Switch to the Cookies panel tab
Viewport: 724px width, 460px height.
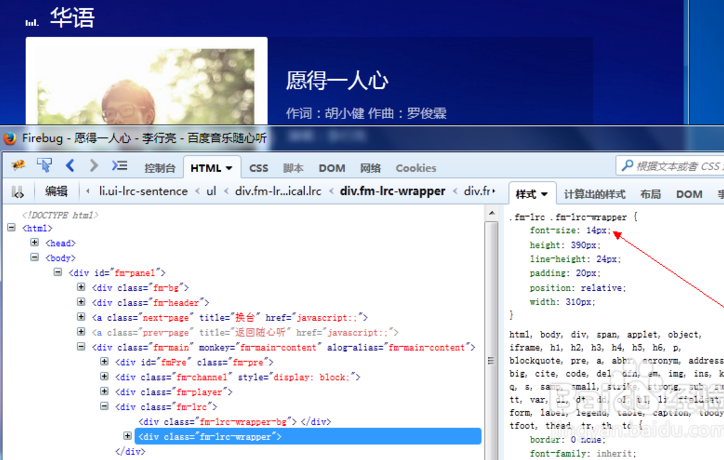416,168
